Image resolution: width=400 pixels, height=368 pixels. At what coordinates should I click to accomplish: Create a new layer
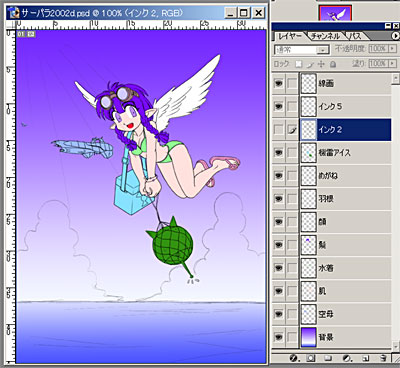[x=365, y=358]
